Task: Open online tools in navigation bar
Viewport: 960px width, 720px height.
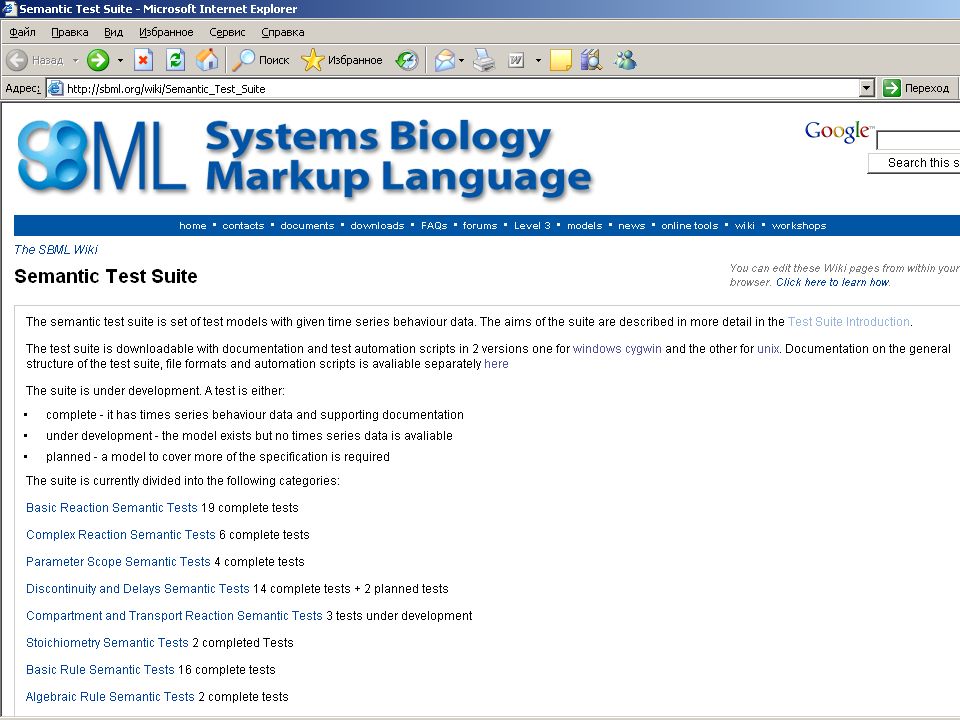Action: (x=689, y=226)
